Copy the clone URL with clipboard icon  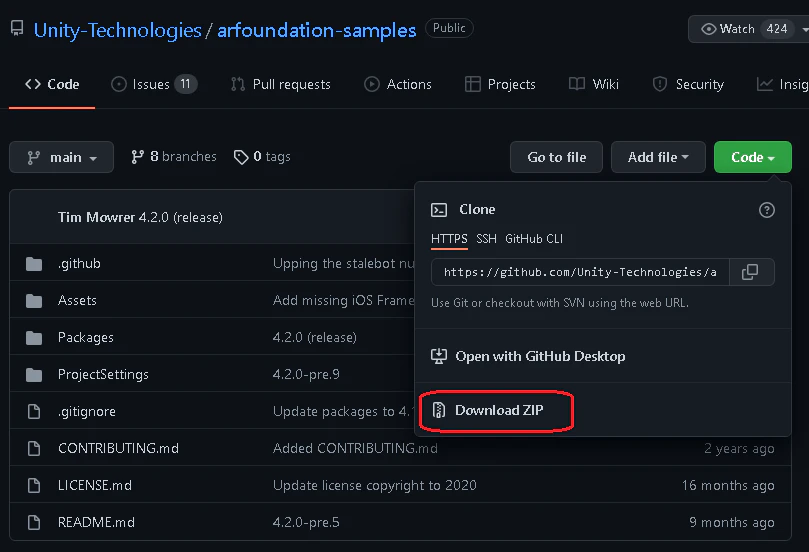tap(751, 272)
